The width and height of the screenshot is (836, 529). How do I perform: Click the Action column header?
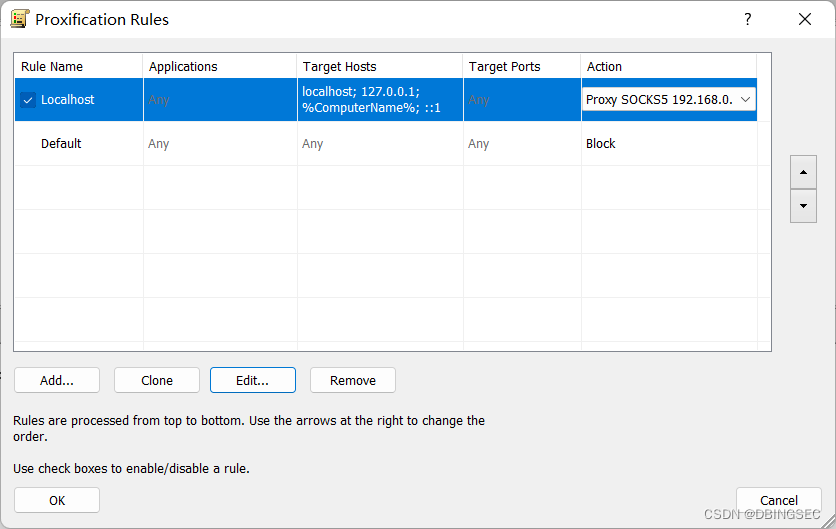(669, 67)
